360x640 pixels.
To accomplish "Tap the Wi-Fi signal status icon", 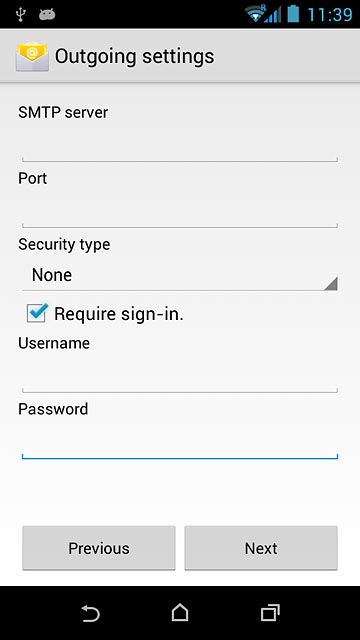I will [255, 14].
